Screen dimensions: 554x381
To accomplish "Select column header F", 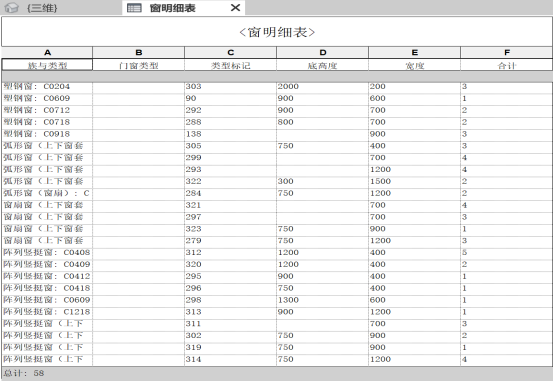I will 507,53.
